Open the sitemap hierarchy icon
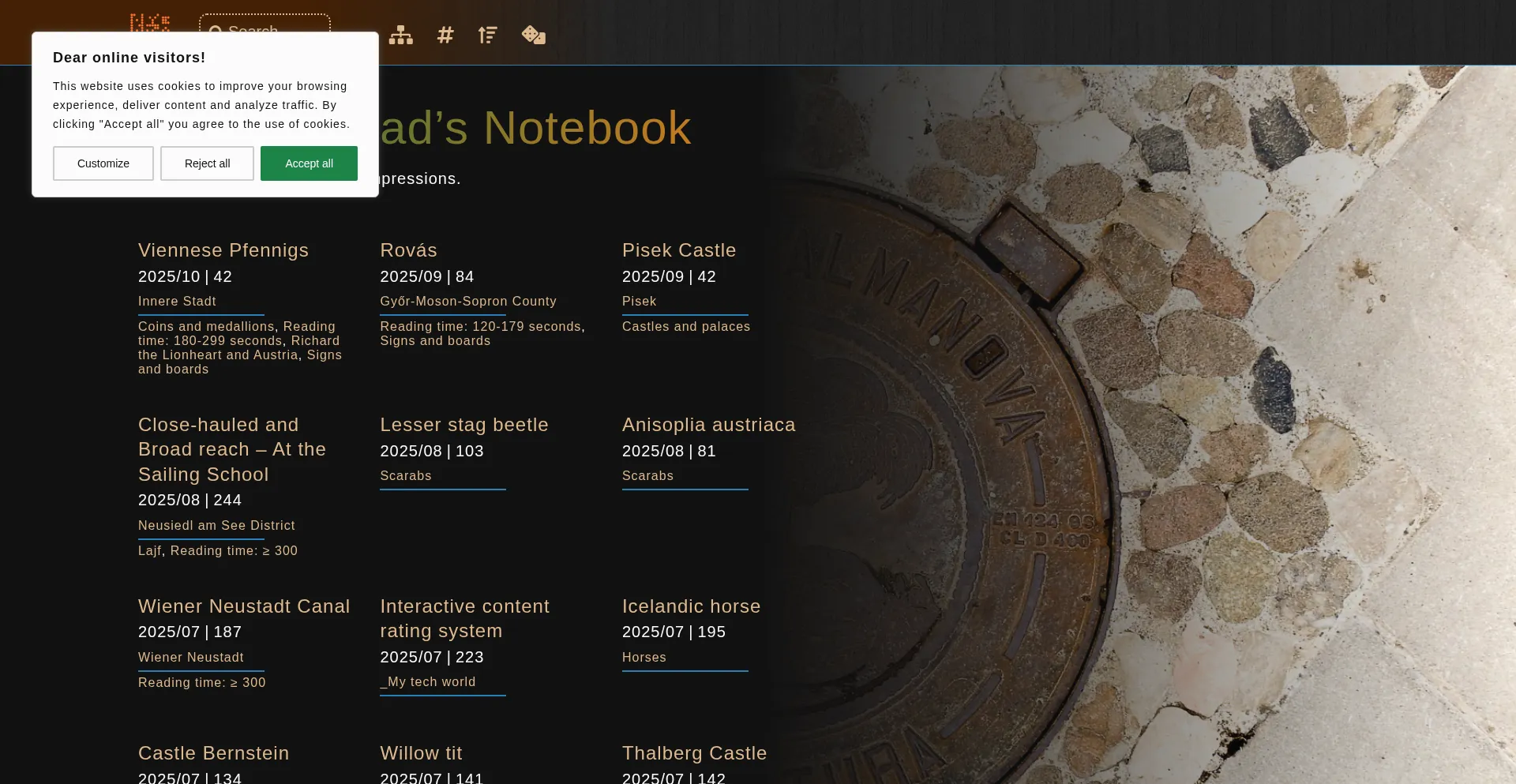 tap(401, 35)
